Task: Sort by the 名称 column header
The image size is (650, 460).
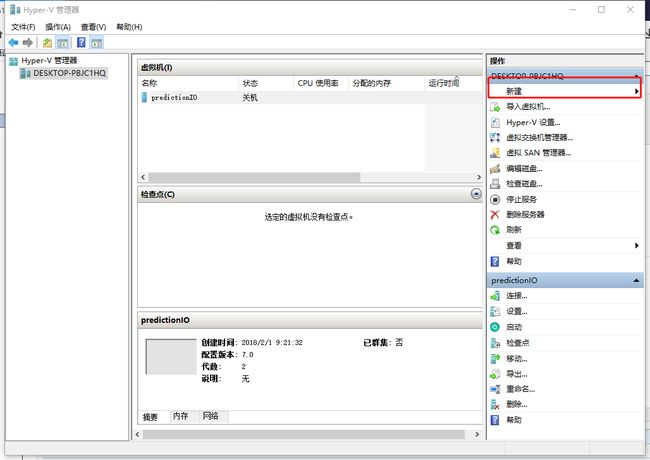Action: pos(189,83)
